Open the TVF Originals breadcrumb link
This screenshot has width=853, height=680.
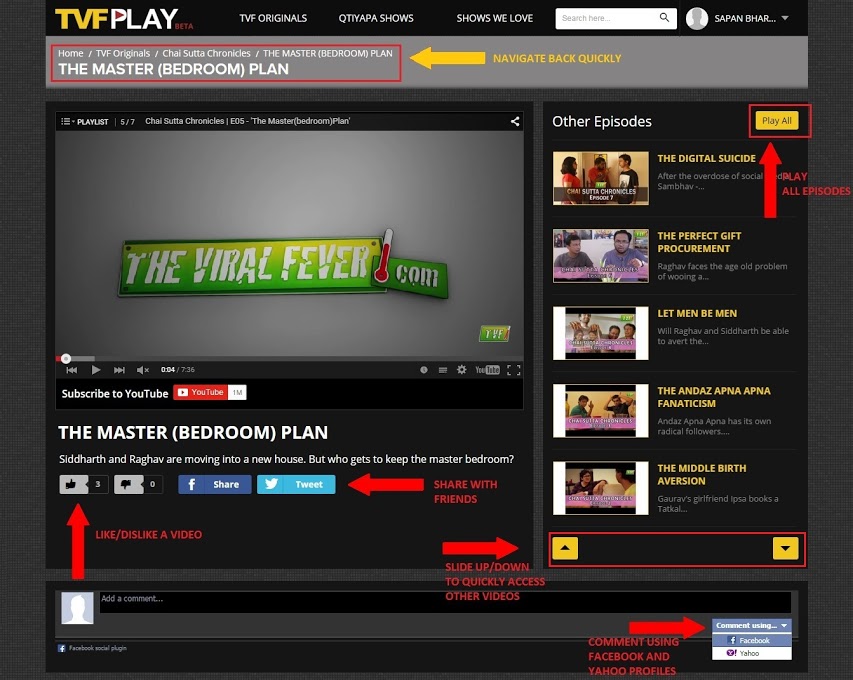[x=123, y=53]
